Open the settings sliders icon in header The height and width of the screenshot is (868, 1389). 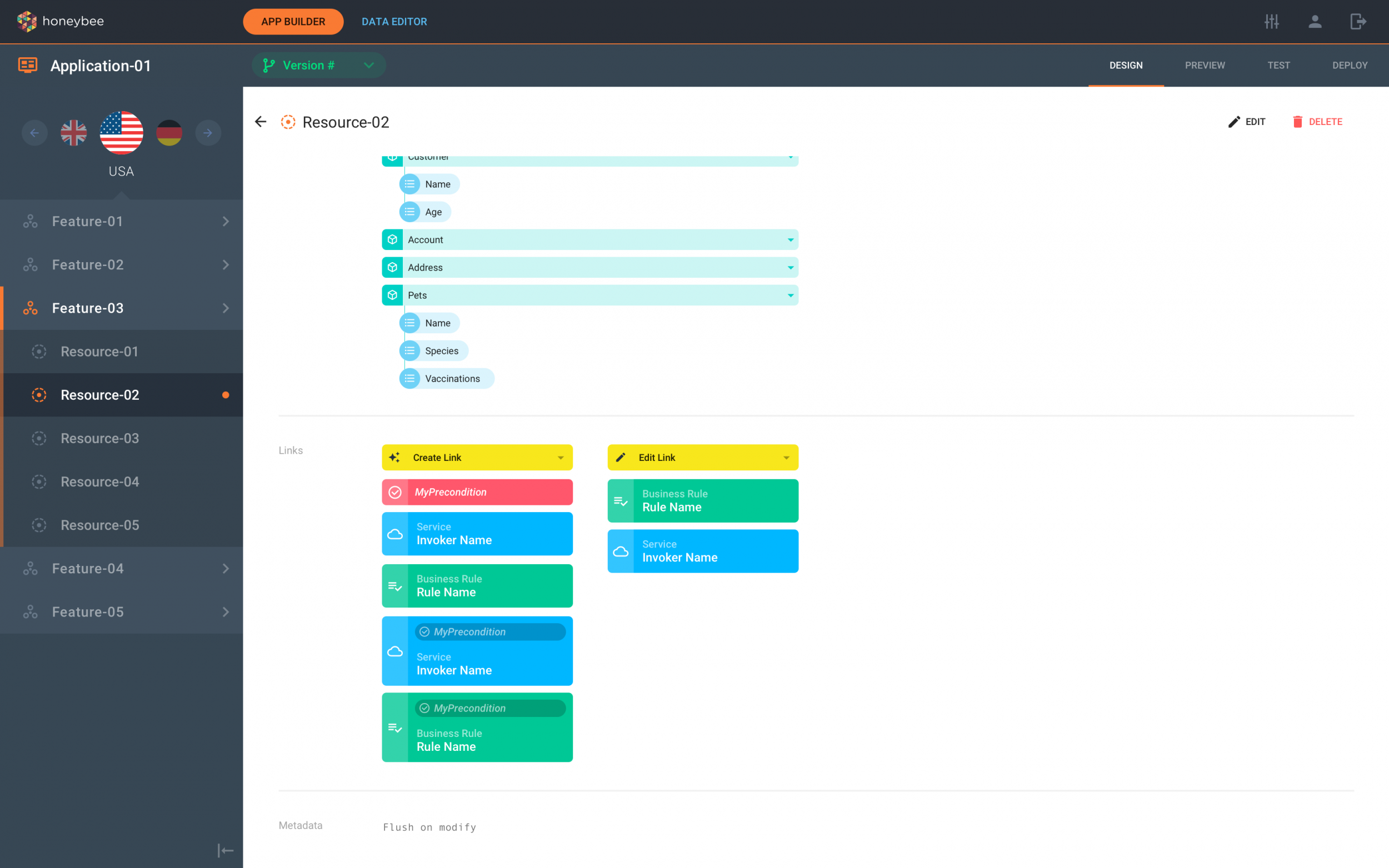pos(1271,22)
